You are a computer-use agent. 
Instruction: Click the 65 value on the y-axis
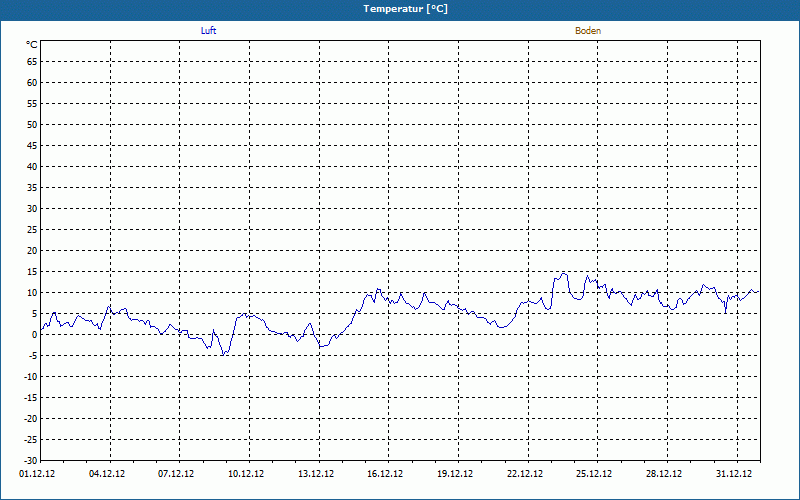pyautogui.click(x=32, y=61)
